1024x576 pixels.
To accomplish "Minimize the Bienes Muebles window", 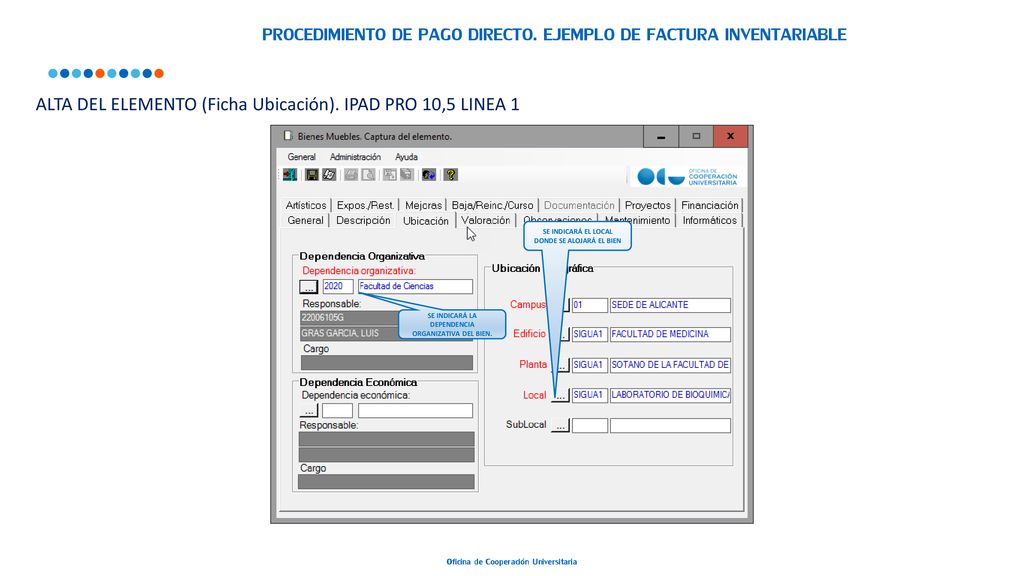I will pos(661,136).
